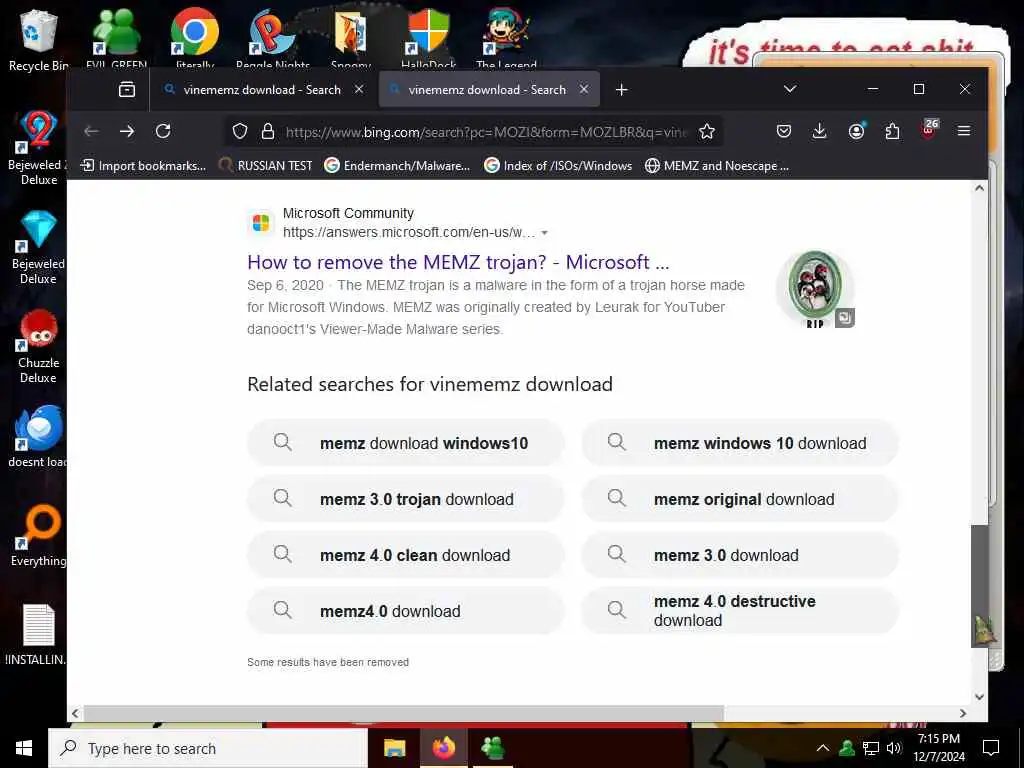
Task: Reload the current Bing page
Action: coord(163,131)
